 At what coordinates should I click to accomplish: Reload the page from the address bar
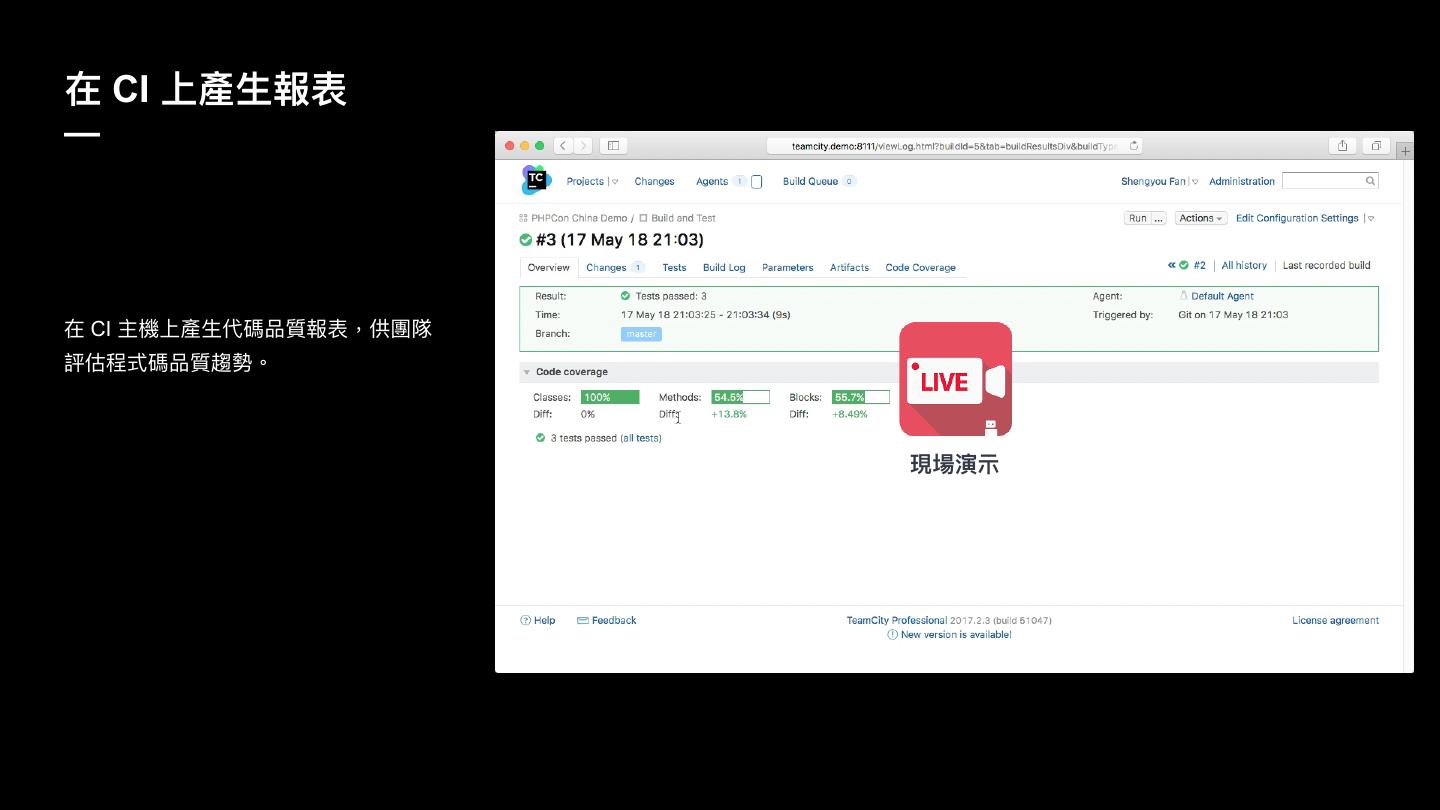[1134, 146]
